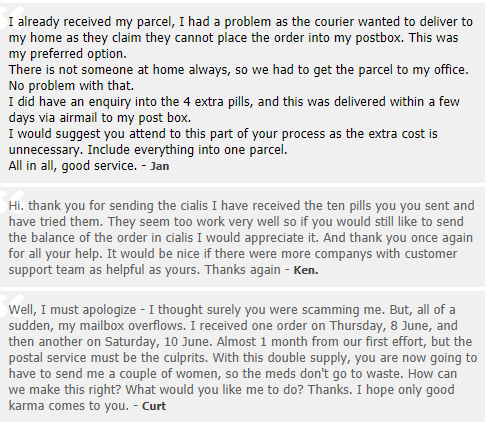Click the author name Jan
Image resolution: width=485 pixels, height=422 pixels.
point(159,166)
